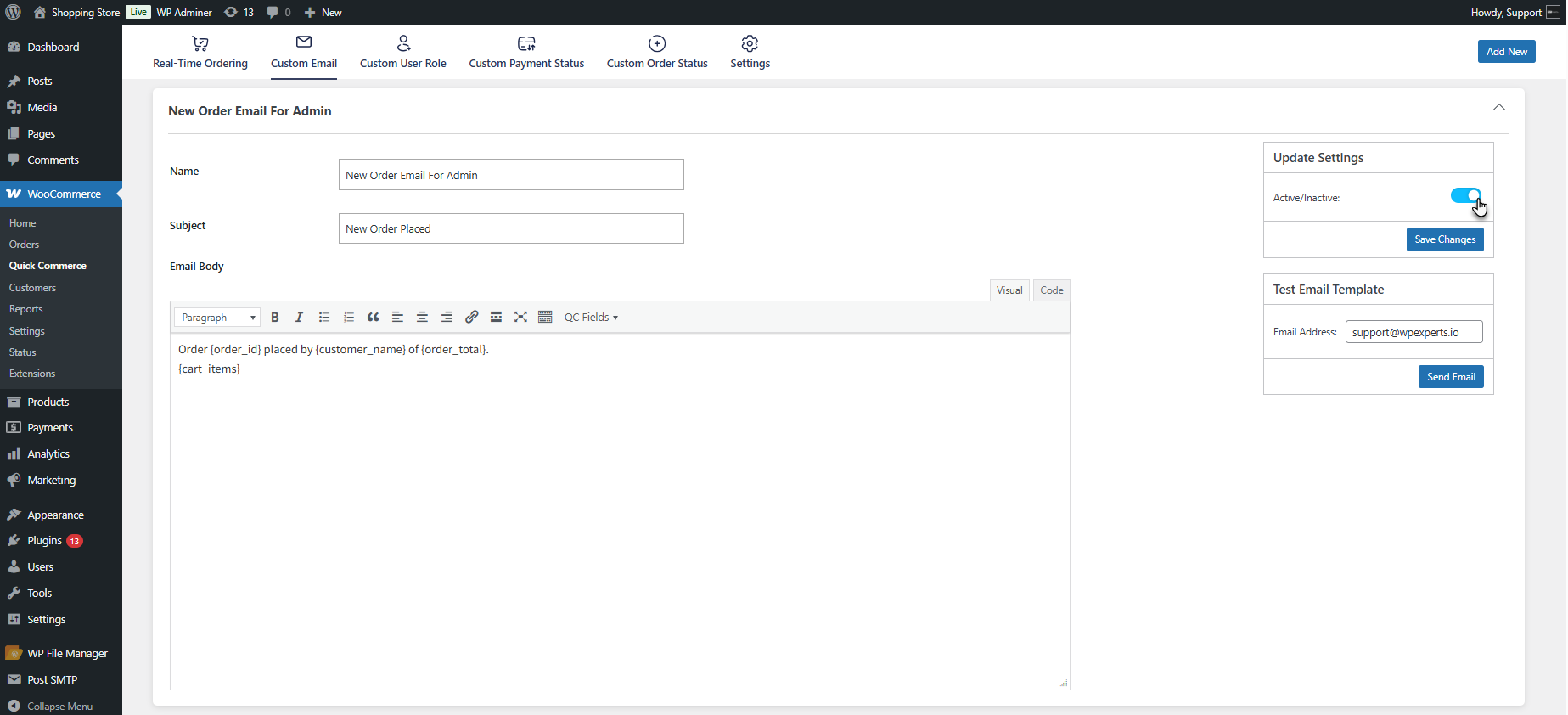Viewport: 1568px width, 715px height.
Task: Enter distraction-free fullscreen mode
Action: tap(520, 318)
